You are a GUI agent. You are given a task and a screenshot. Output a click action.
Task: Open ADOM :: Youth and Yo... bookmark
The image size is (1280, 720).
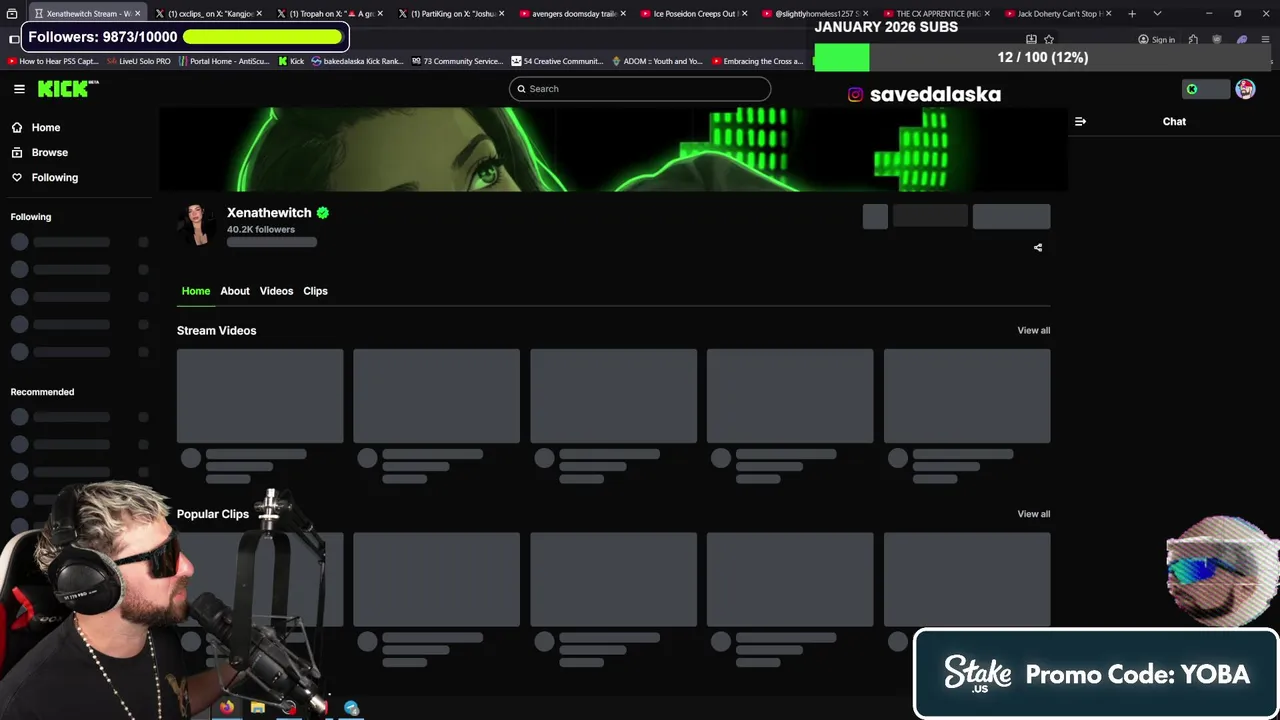click(x=657, y=61)
